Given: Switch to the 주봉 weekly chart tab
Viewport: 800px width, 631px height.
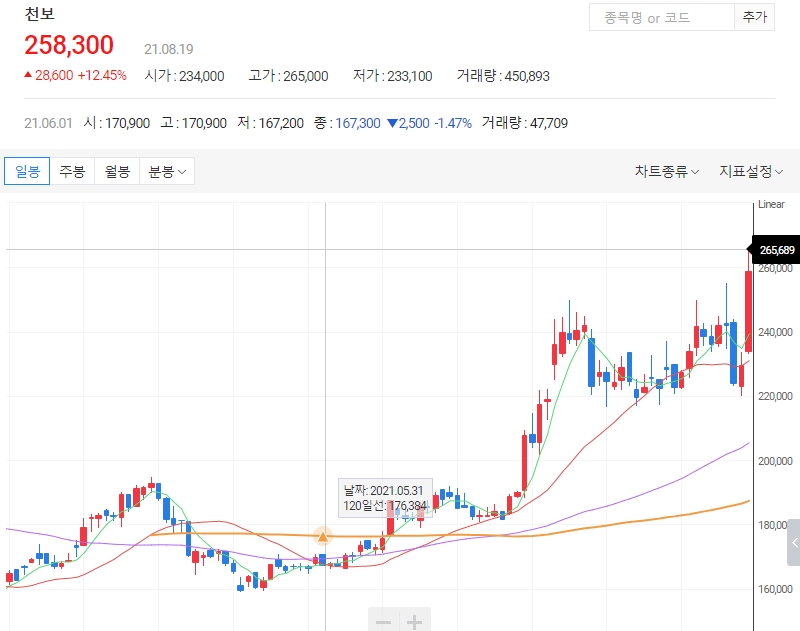Looking at the screenshot, I should 72,171.
